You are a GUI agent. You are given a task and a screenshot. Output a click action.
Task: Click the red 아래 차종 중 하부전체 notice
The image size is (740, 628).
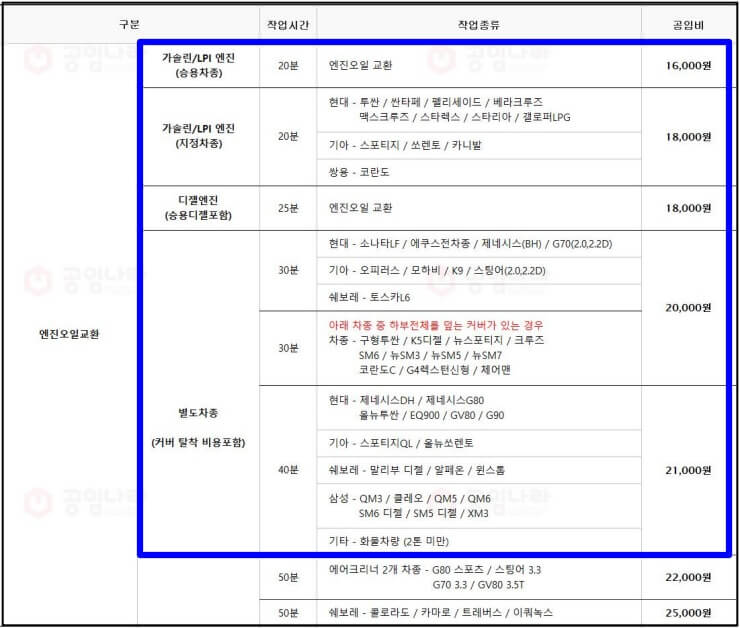click(x=436, y=325)
